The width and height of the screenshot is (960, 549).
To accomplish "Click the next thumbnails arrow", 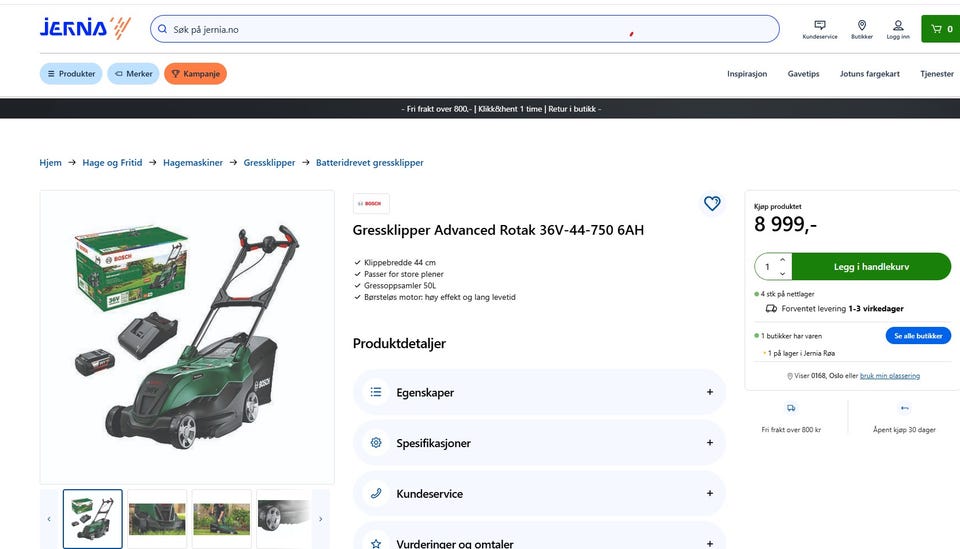I will coord(320,519).
